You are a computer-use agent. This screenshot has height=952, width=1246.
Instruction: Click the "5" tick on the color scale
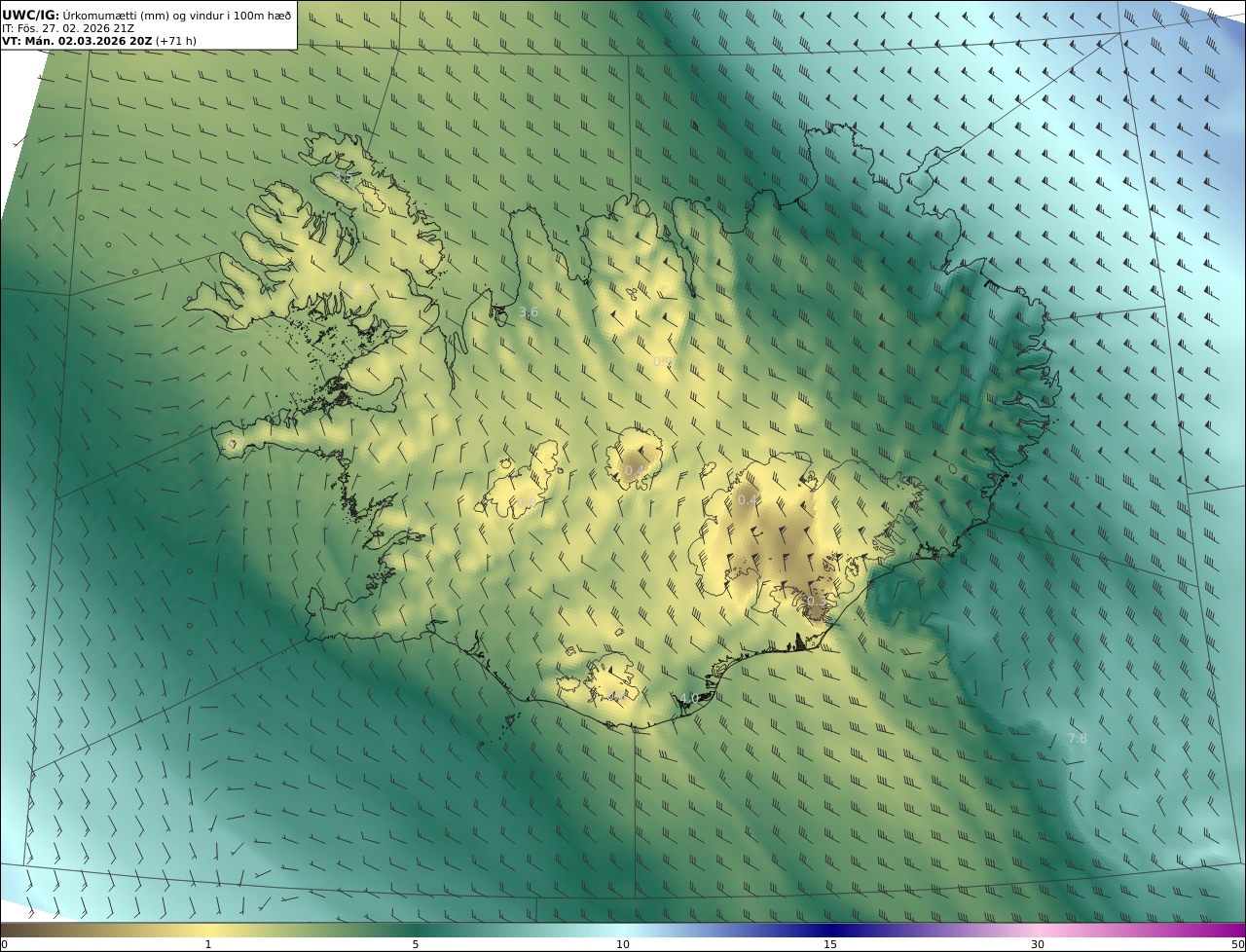click(x=416, y=944)
